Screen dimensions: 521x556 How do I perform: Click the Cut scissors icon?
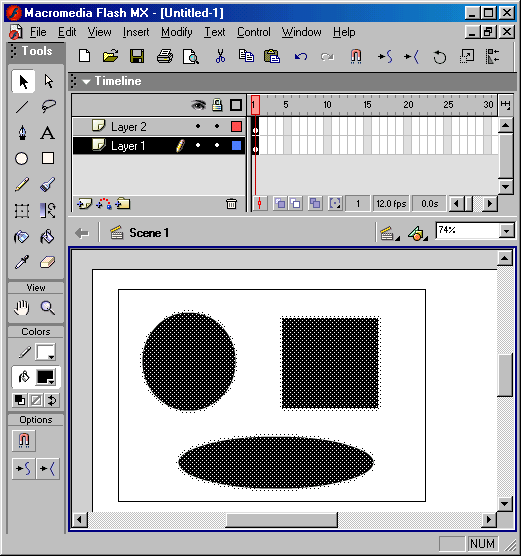pos(220,56)
